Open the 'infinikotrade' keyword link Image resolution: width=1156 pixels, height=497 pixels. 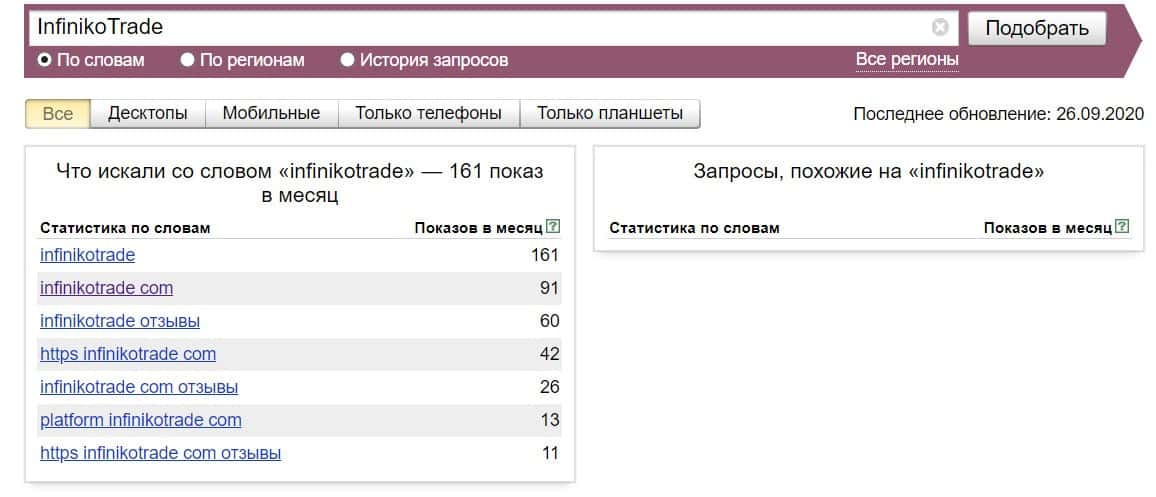[x=87, y=255]
